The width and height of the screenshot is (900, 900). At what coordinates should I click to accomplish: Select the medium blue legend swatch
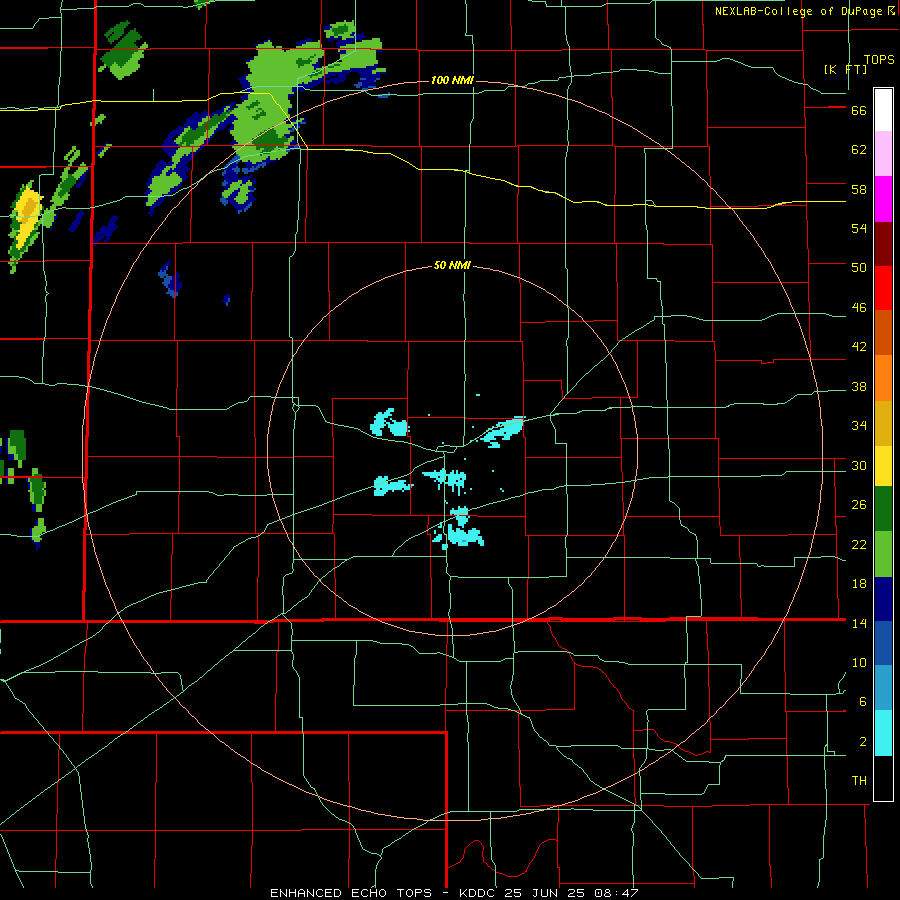(883, 643)
